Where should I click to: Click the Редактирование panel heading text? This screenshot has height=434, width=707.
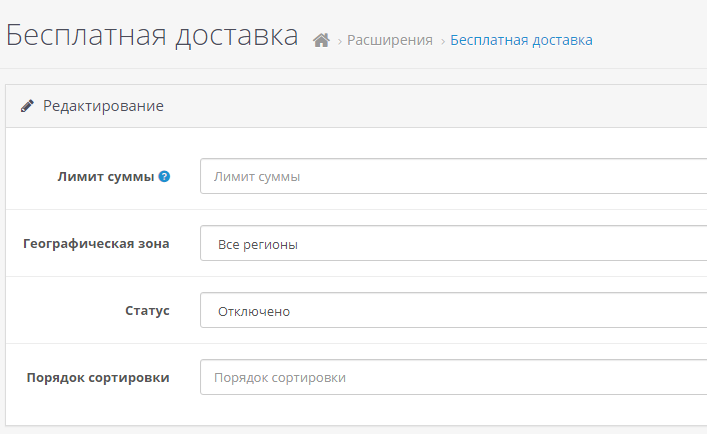coord(103,106)
